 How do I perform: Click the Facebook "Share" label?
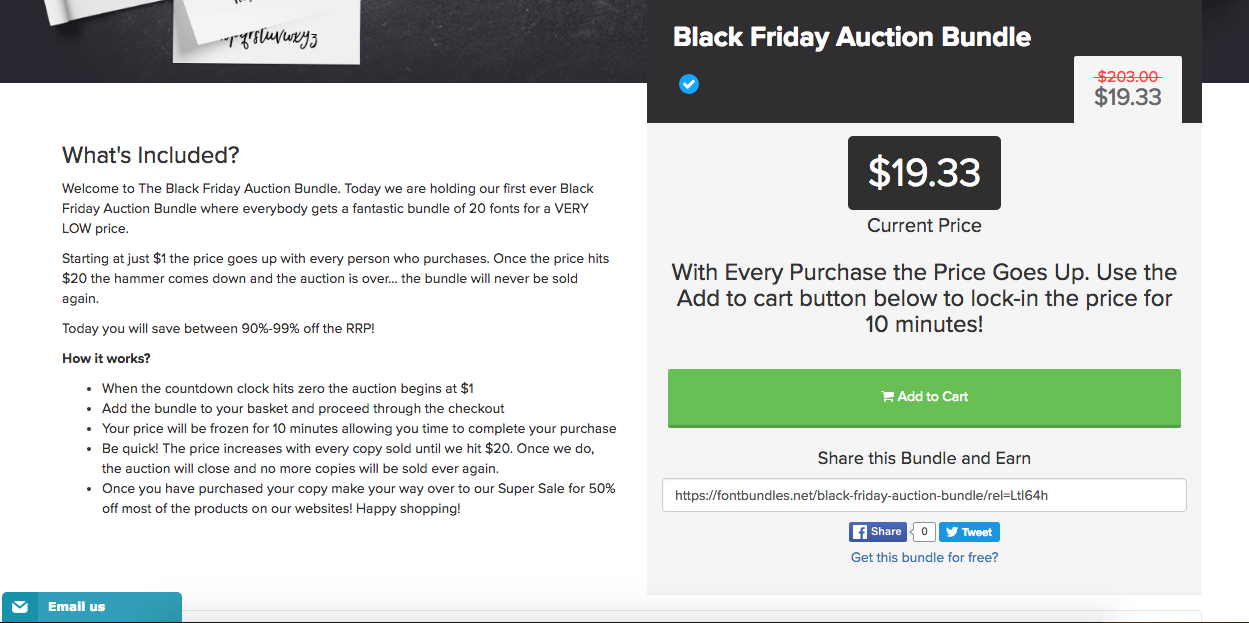click(886, 532)
